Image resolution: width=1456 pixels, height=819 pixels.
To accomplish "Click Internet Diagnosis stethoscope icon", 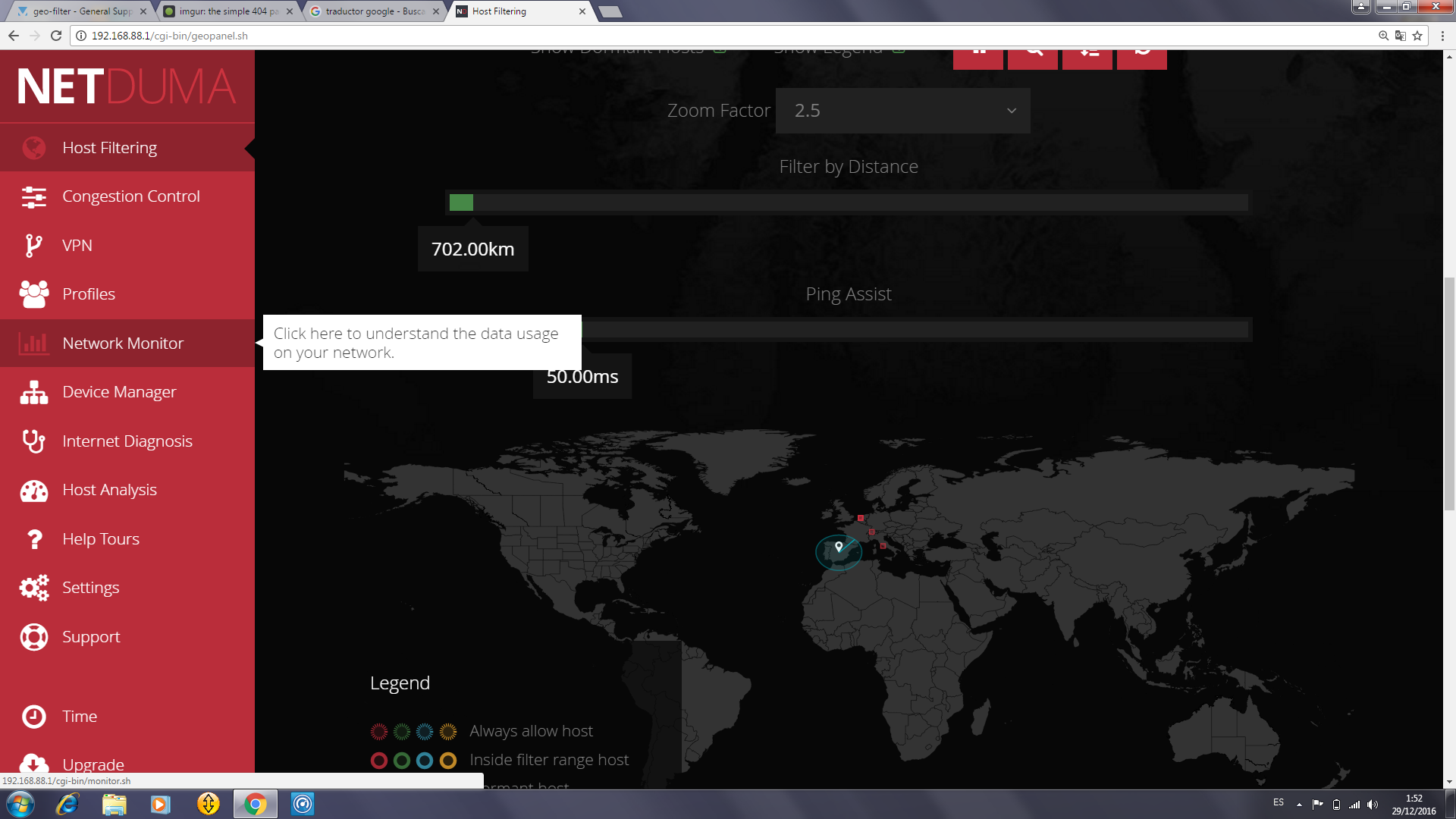I will pyautogui.click(x=33, y=441).
